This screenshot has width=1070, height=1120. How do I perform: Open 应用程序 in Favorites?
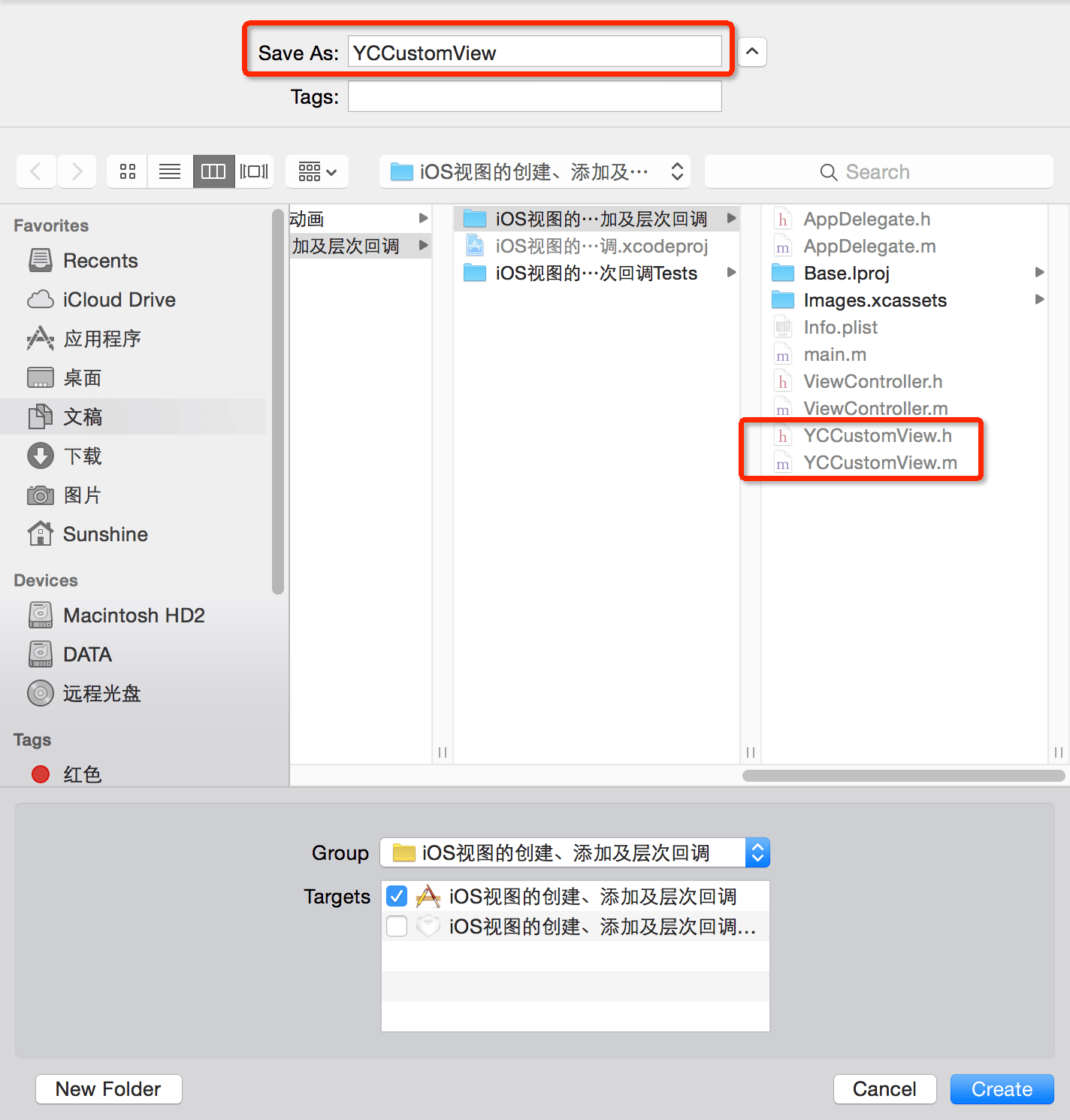pyautogui.click(x=134, y=338)
